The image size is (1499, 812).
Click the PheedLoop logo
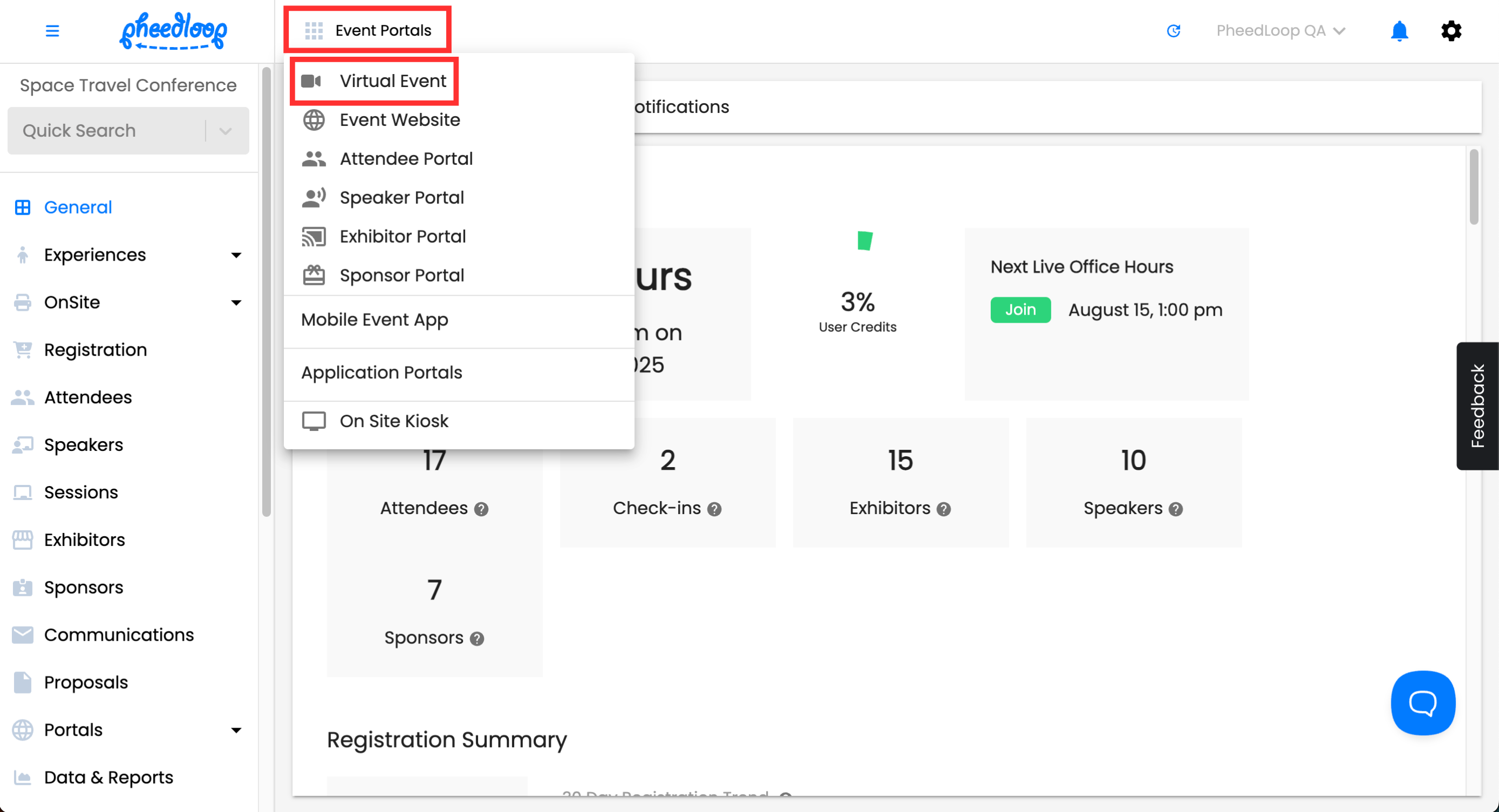(174, 31)
